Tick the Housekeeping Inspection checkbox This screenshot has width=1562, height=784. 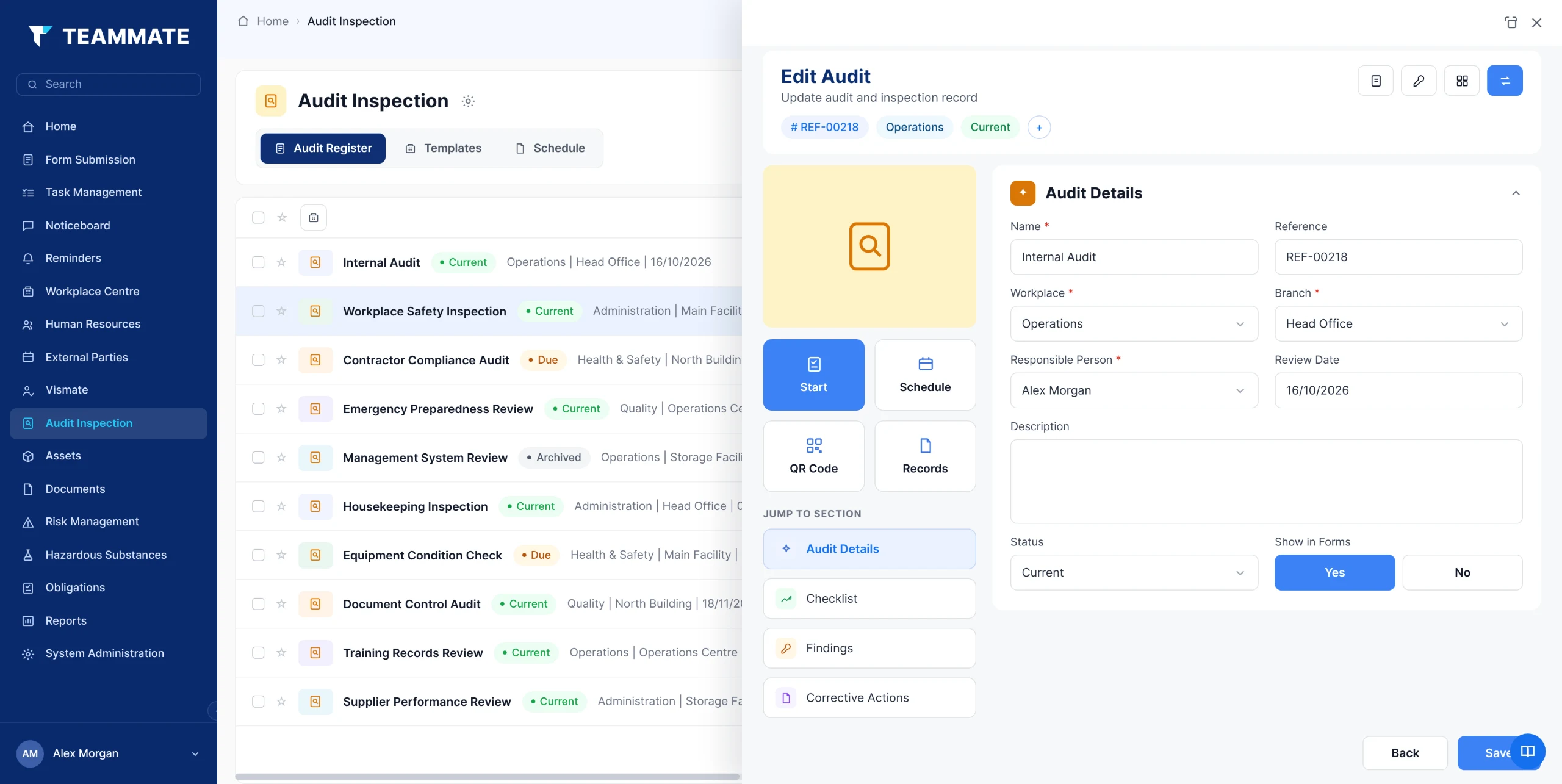258,506
